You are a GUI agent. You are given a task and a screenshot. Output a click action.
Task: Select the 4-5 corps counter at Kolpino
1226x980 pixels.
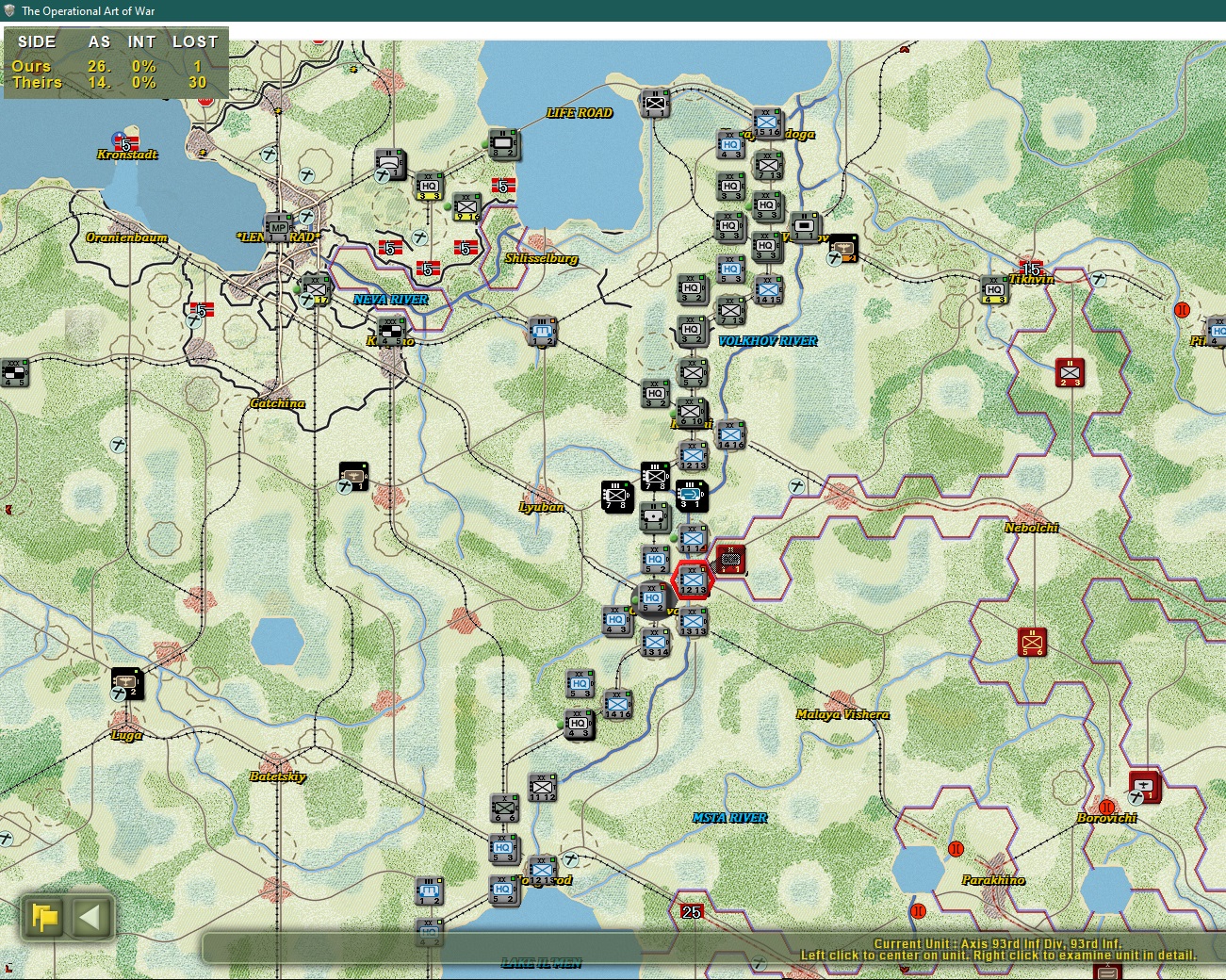pyautogui.click(x=390, y=332)
